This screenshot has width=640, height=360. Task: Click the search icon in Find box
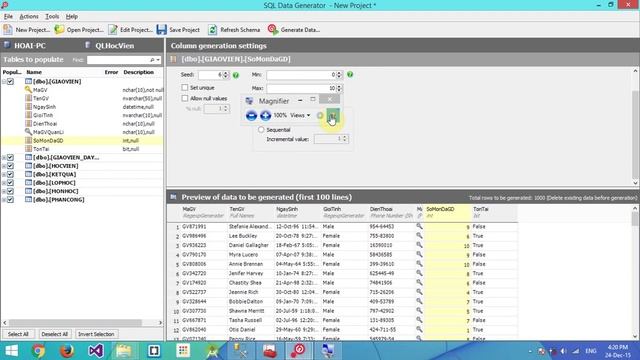(x=152, y=60)
